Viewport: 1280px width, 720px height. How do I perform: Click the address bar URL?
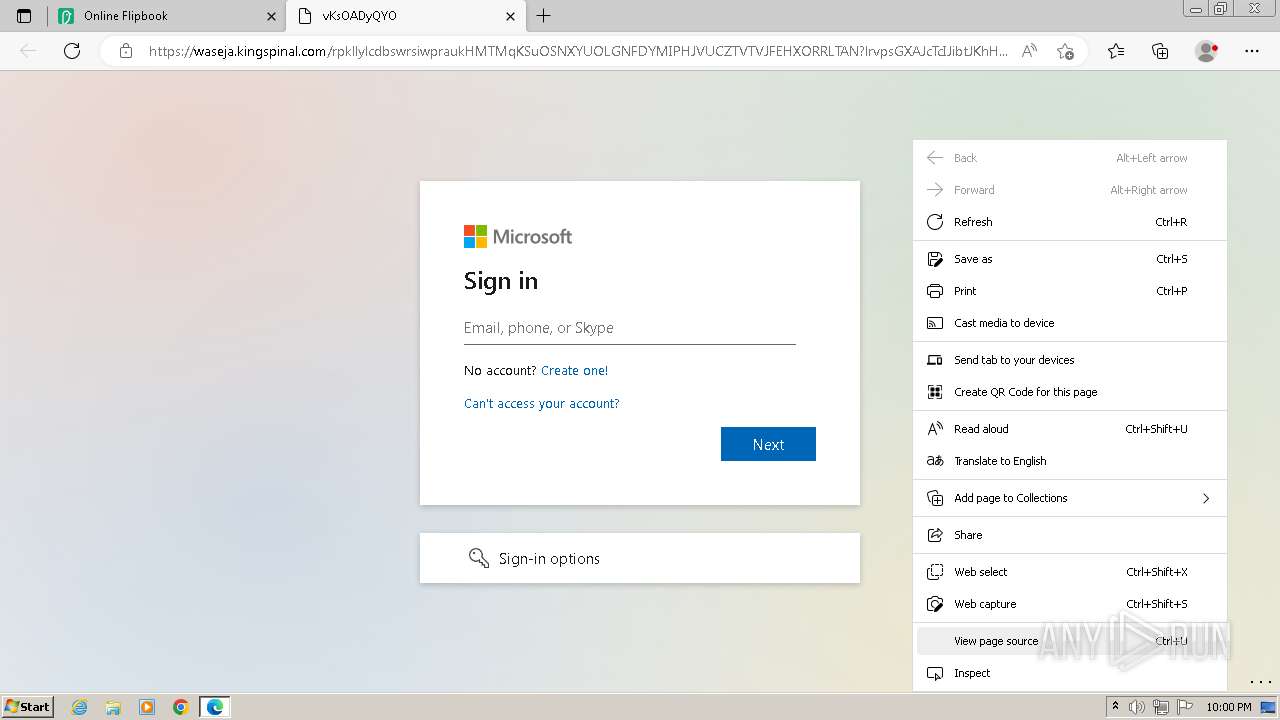(x=578, y=51)
